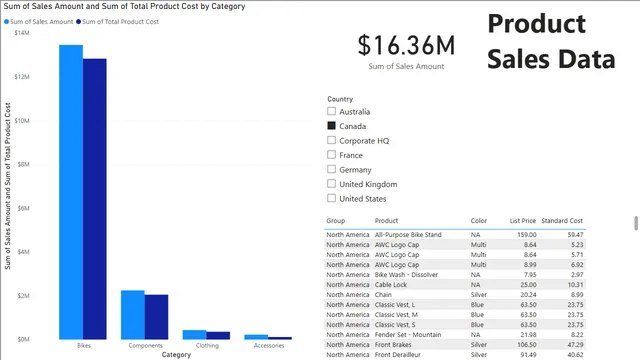Uncheck the Canada country checkbox
This screenshot has width=640, height=360.
[x=331, y=126]
